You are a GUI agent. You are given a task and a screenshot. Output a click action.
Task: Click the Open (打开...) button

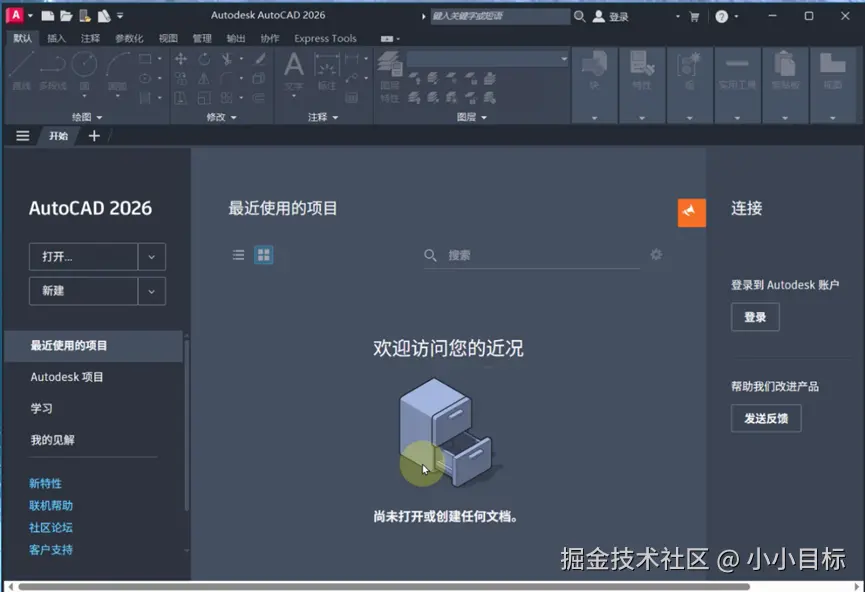[x=83, y=257]
